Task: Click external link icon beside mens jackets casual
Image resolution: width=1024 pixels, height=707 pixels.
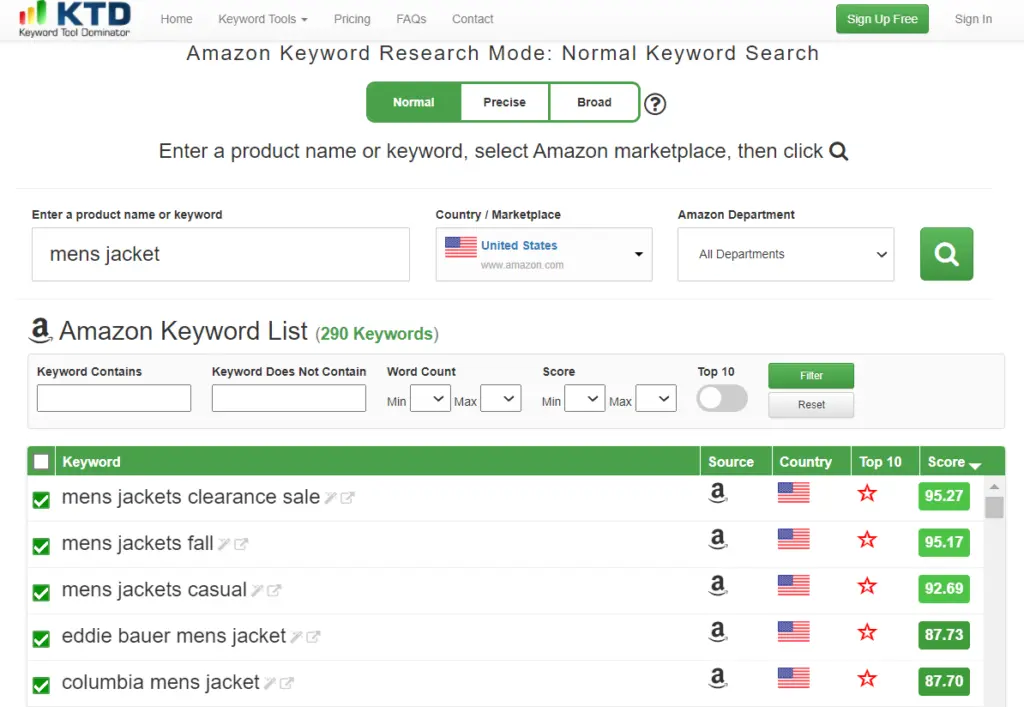Action: click(274, 591)
